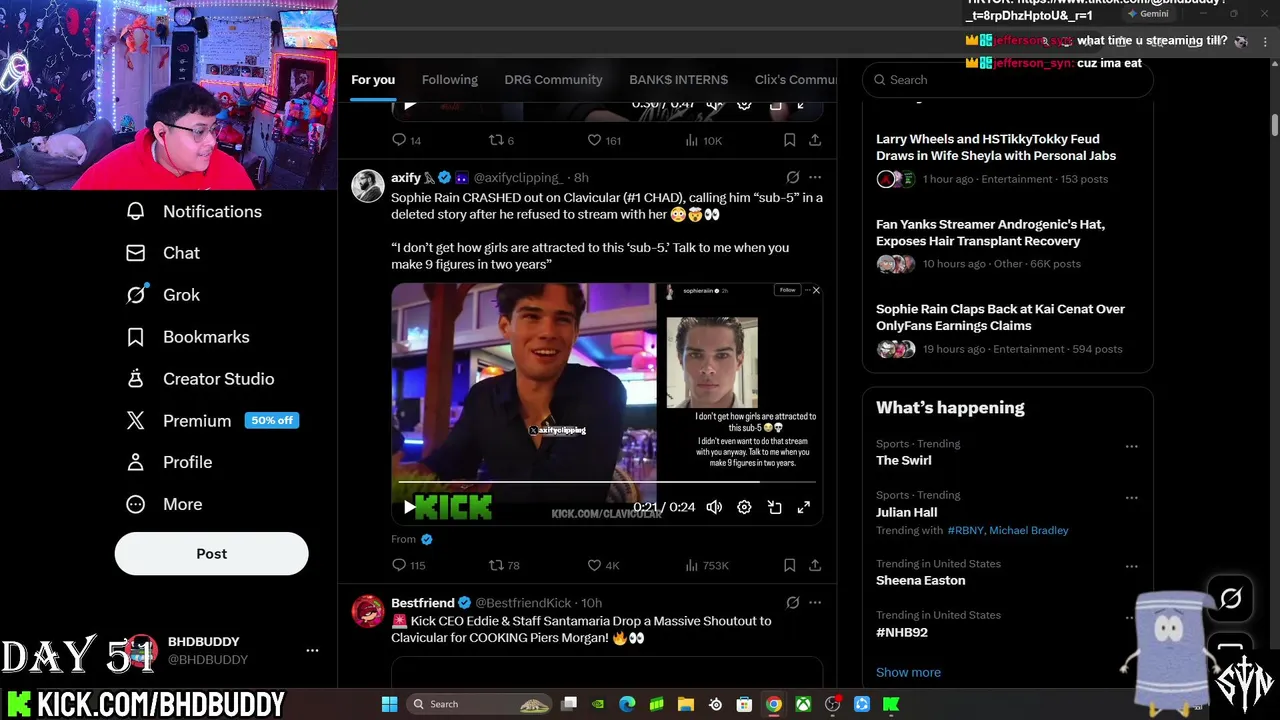
Task: Click the Post button
Action: [x=211, y=553]
